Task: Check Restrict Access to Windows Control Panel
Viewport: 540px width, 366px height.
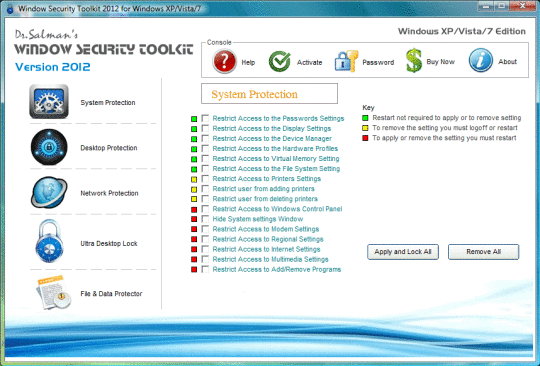Action: point(205,209)
